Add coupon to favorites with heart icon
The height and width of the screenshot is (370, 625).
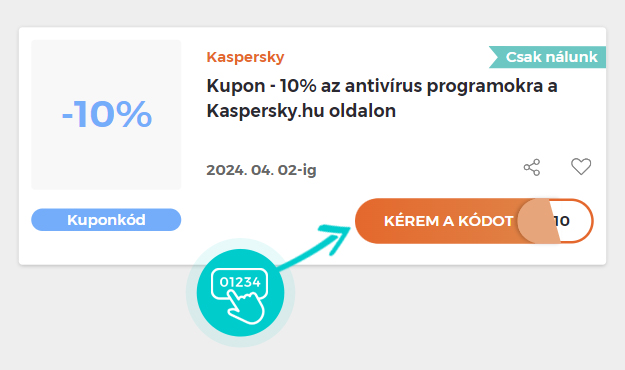click(581, 167)
